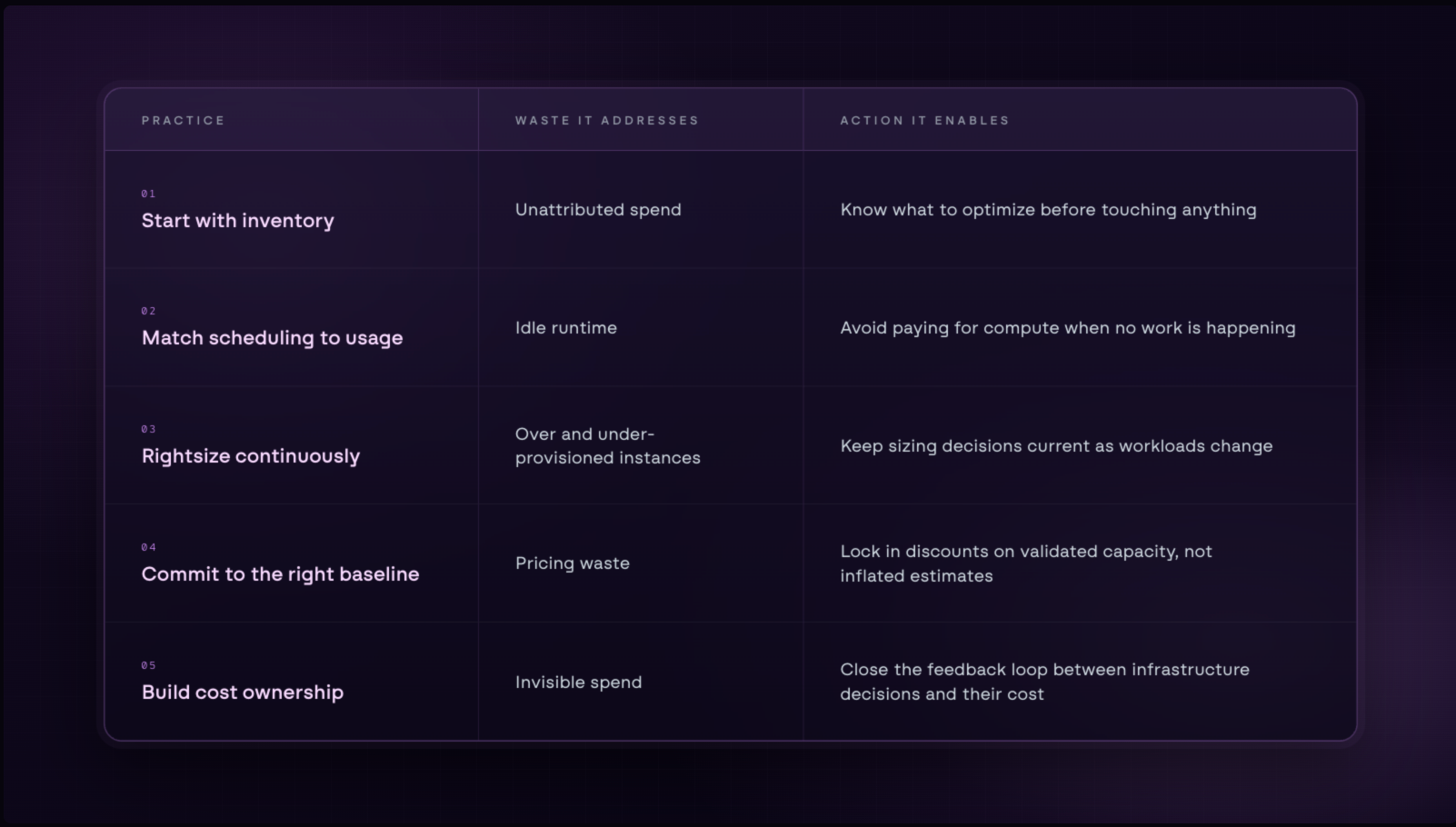Click the PRACTICE column header
The width and height of the screenshot is (1456, 827).
point(183,120)
